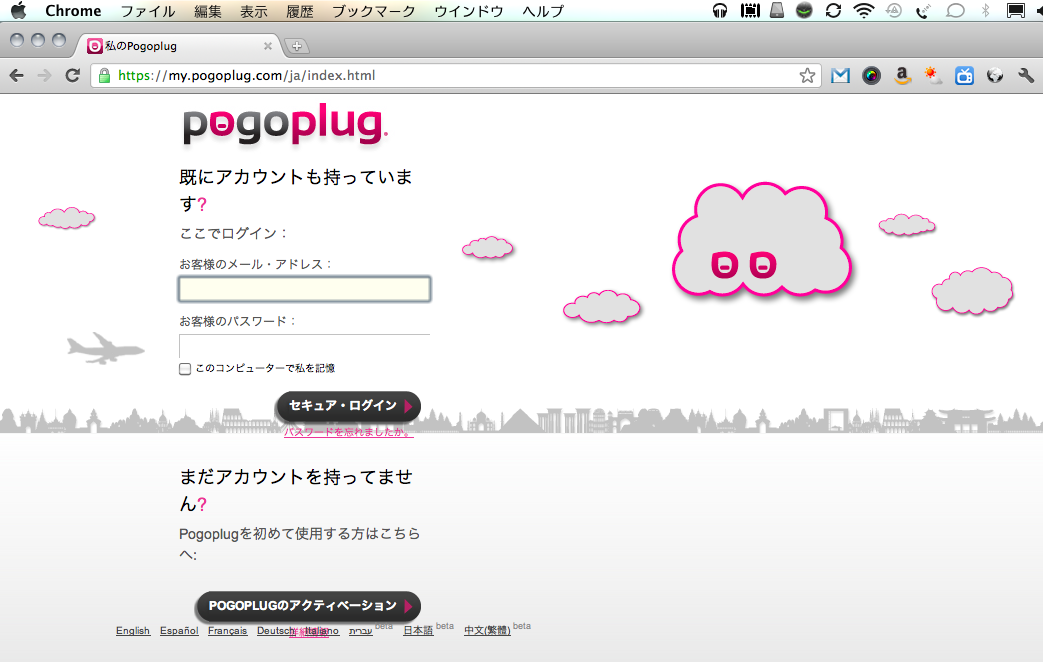Switch language to Hebrew עברית
The image size is (1043, 662).
click(361, 631)
